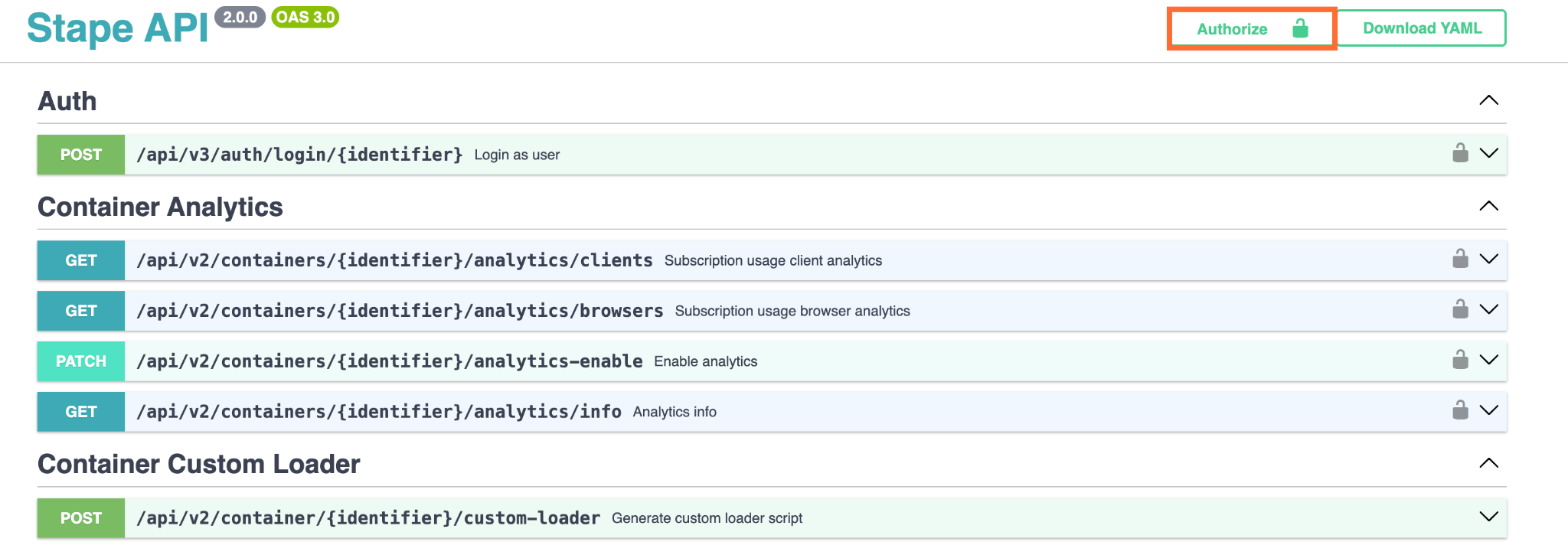This screenshot has height=555, width=1568.
Task: Click 'Enable analytics' description text
Action: (x=706, y=361)
